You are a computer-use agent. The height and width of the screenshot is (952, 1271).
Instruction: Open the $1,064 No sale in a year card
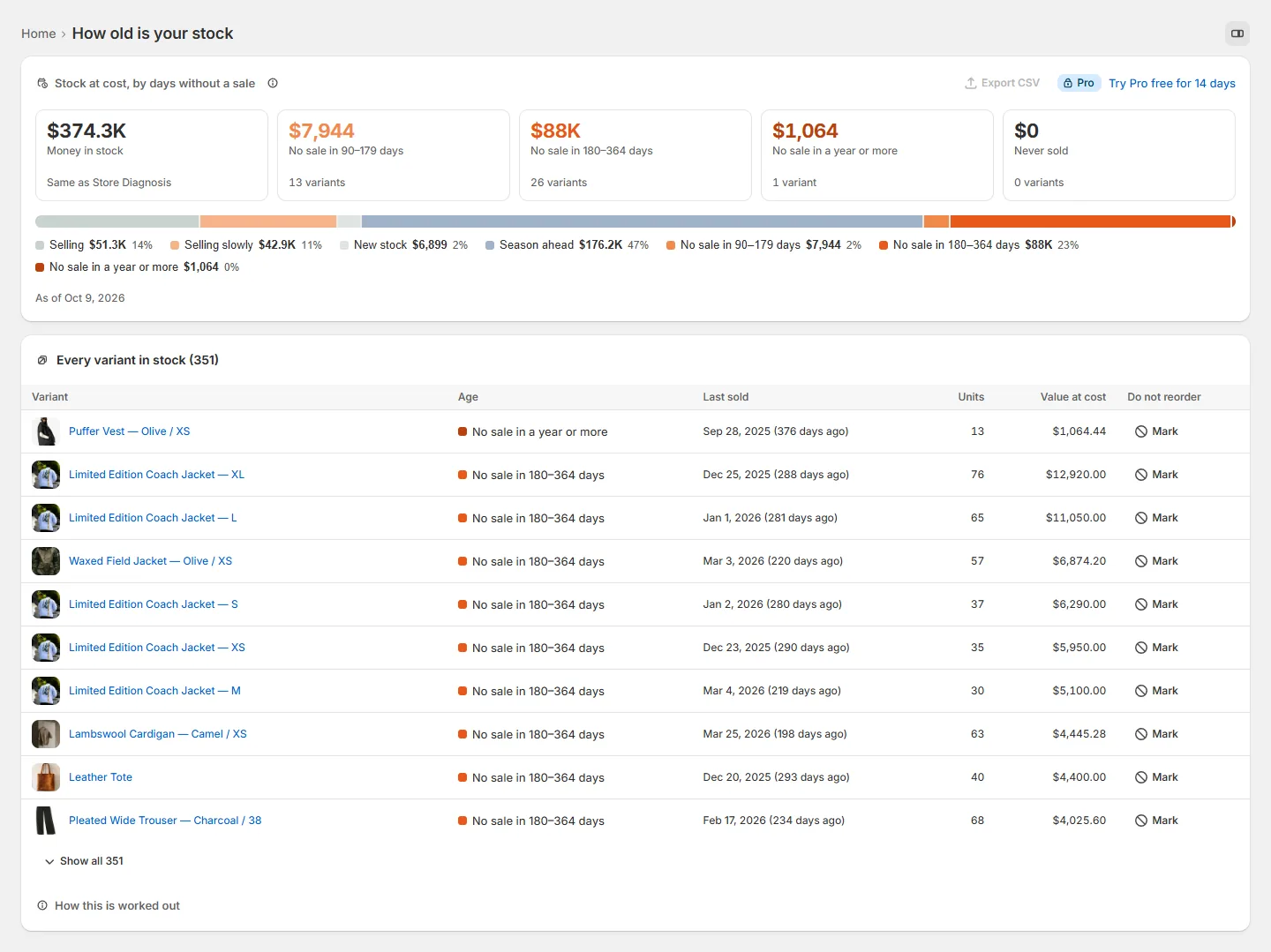tap(877, 155)
